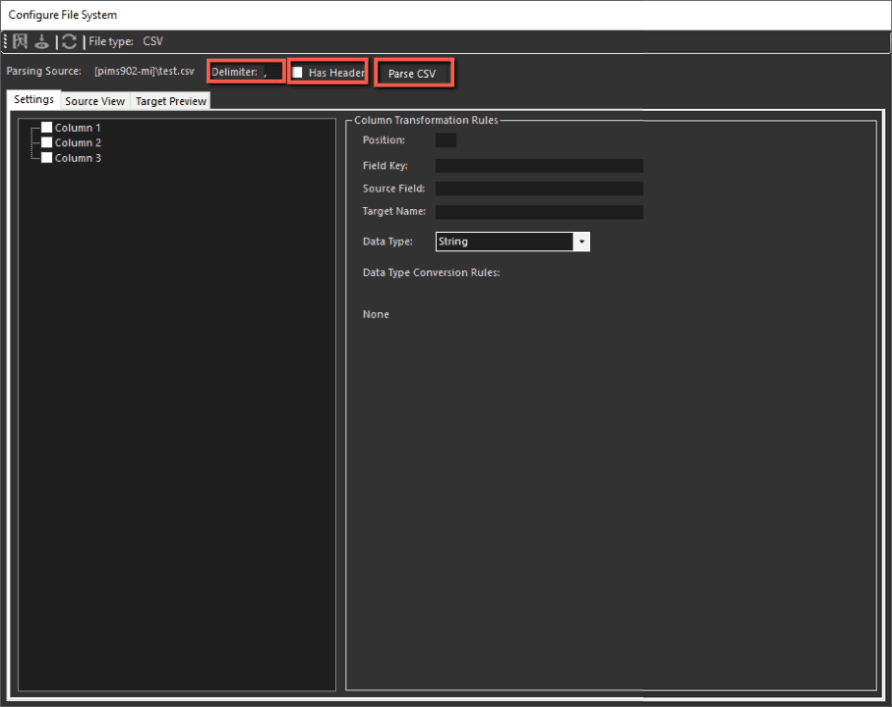This screenshot has width=892, height=707.
Task: Click the leftmost window-shaped toolbar icon
Action: click(20, 41)
